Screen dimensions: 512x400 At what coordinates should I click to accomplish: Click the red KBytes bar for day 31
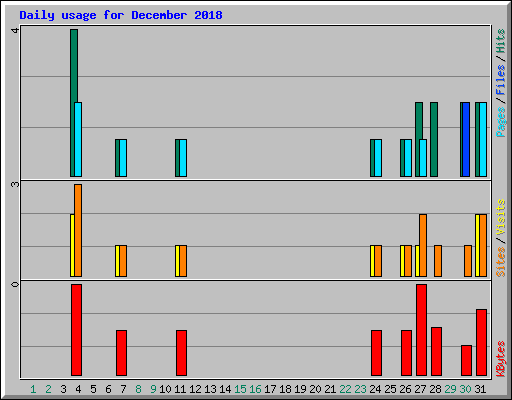pyautogui.click(x=481, y=343)
